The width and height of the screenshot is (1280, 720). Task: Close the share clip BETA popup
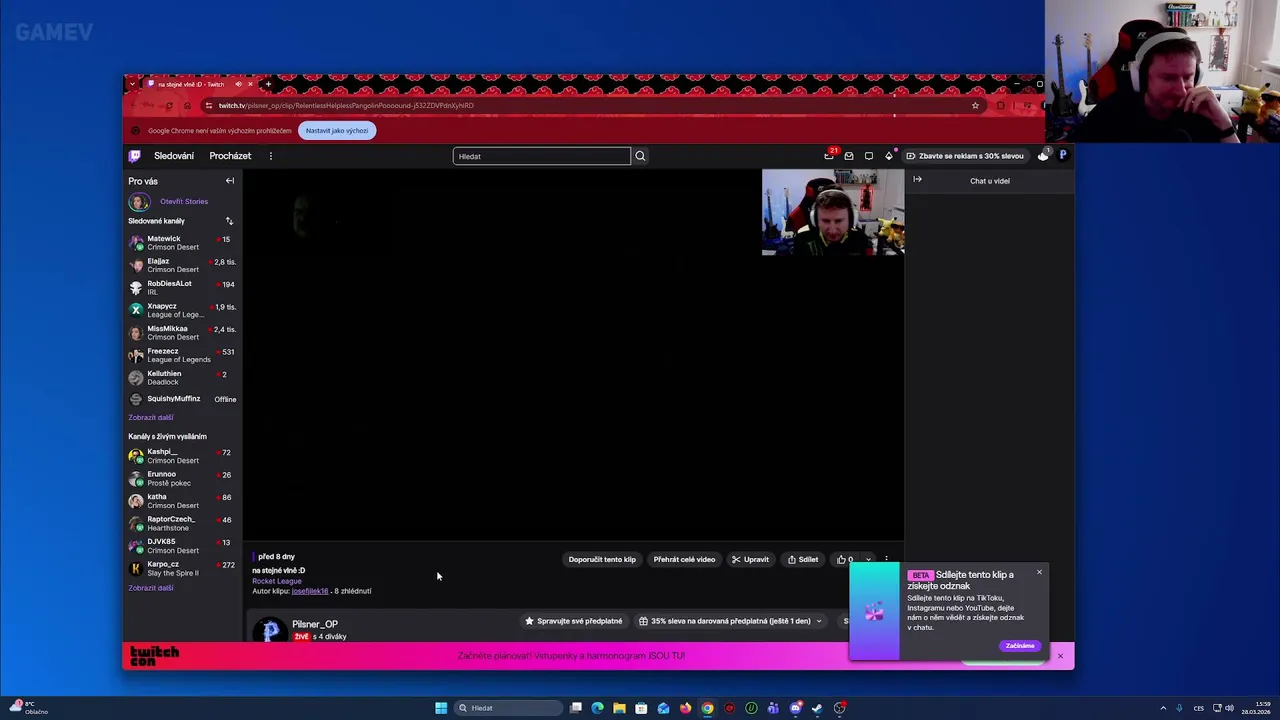coord(1039,572)
